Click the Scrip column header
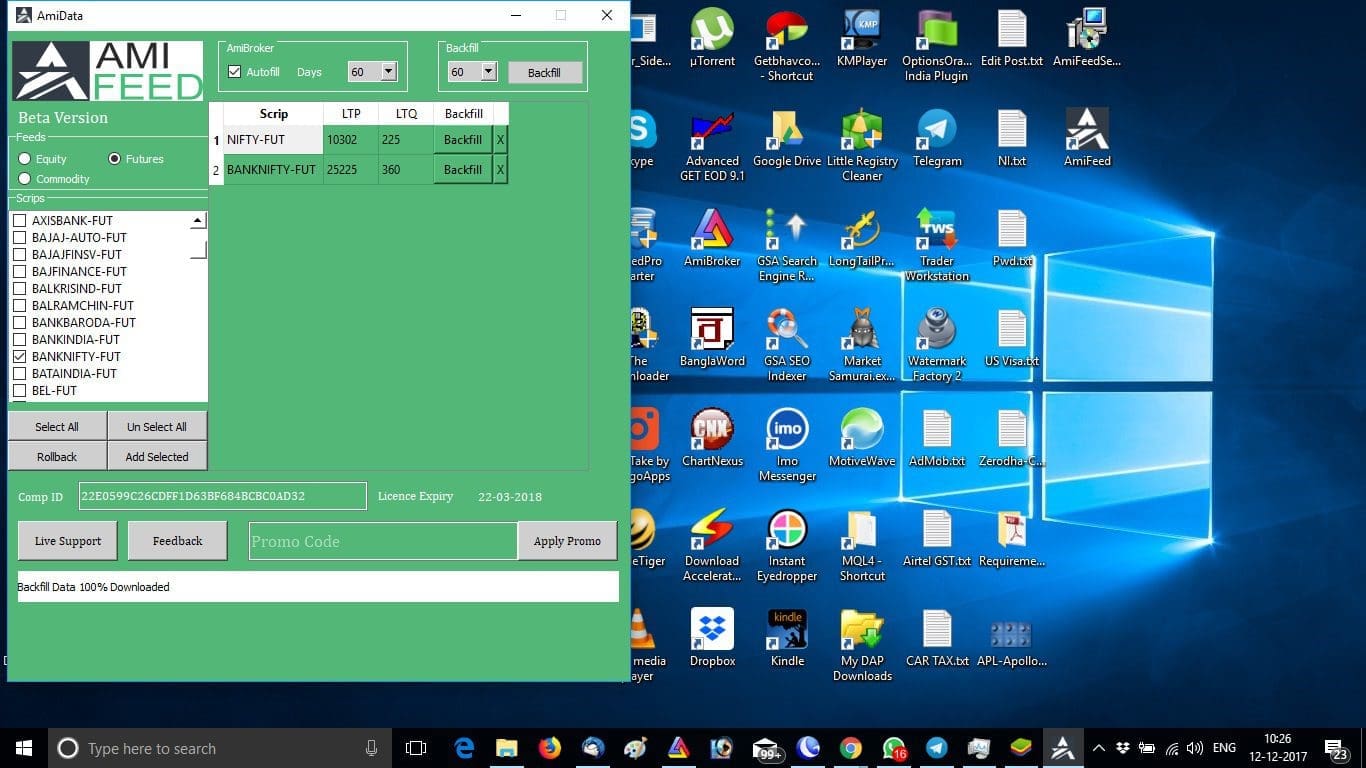This screenshot has height=768, width=1366. pos(274,114)
